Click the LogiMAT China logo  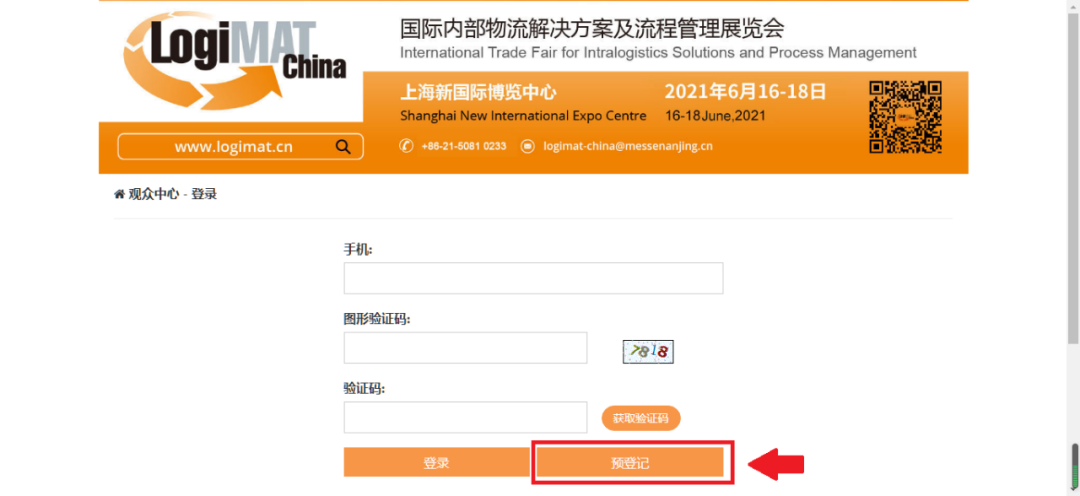234,62
